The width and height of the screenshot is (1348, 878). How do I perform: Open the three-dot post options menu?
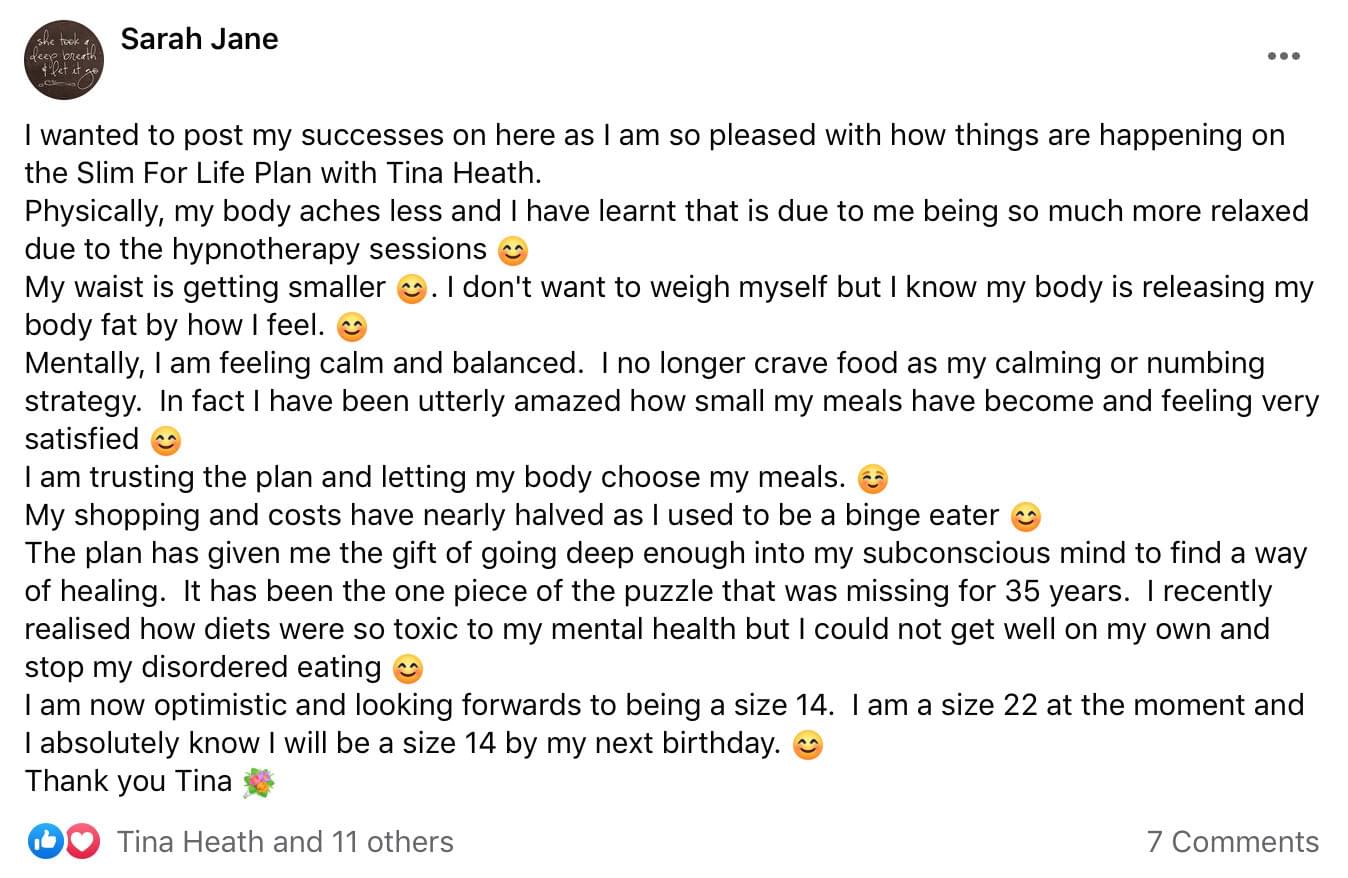(1283, 56)
